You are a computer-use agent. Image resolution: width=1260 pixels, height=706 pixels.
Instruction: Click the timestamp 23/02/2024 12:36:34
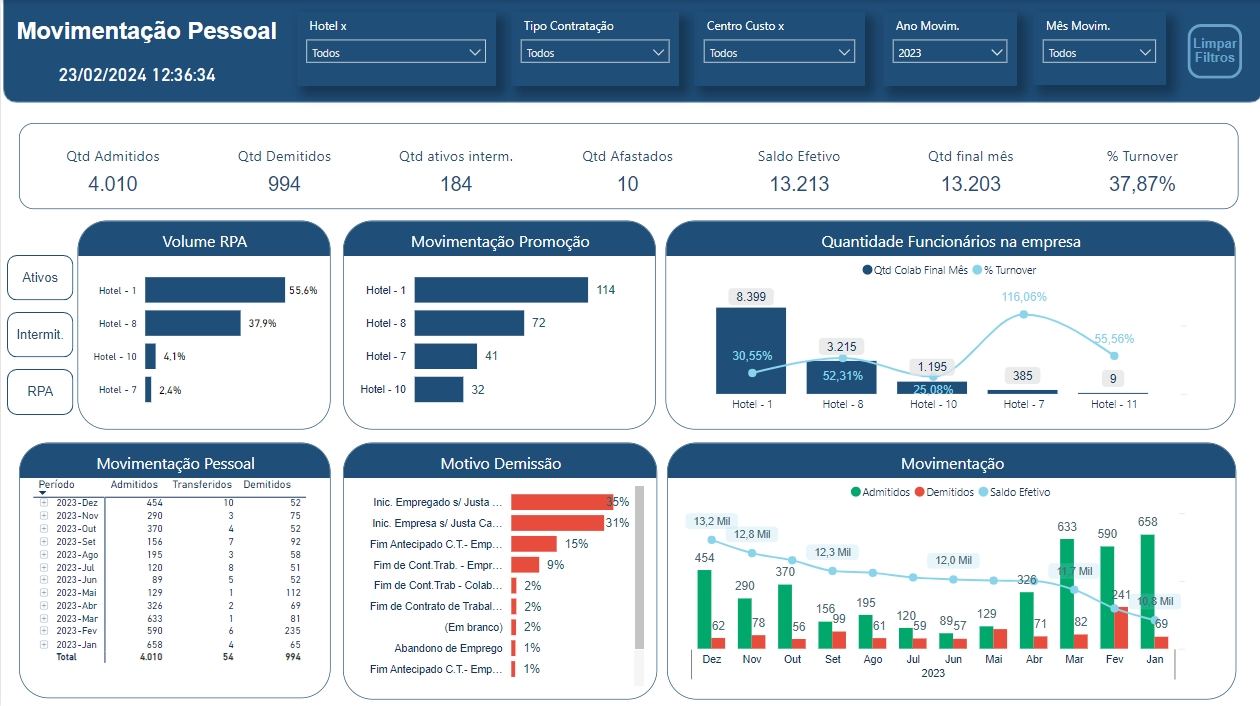[x=137, y=75]
